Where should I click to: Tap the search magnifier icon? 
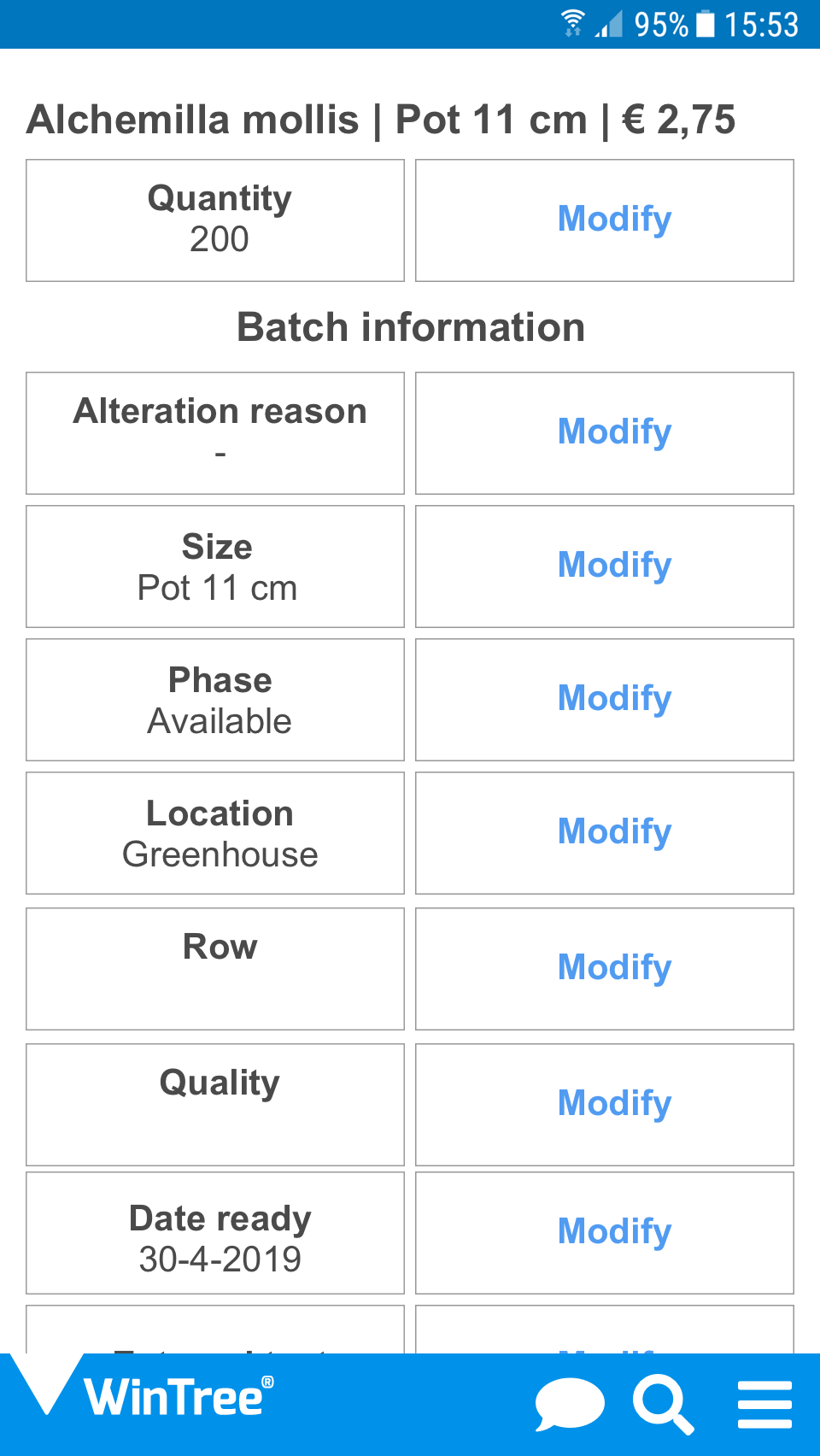663,1404
